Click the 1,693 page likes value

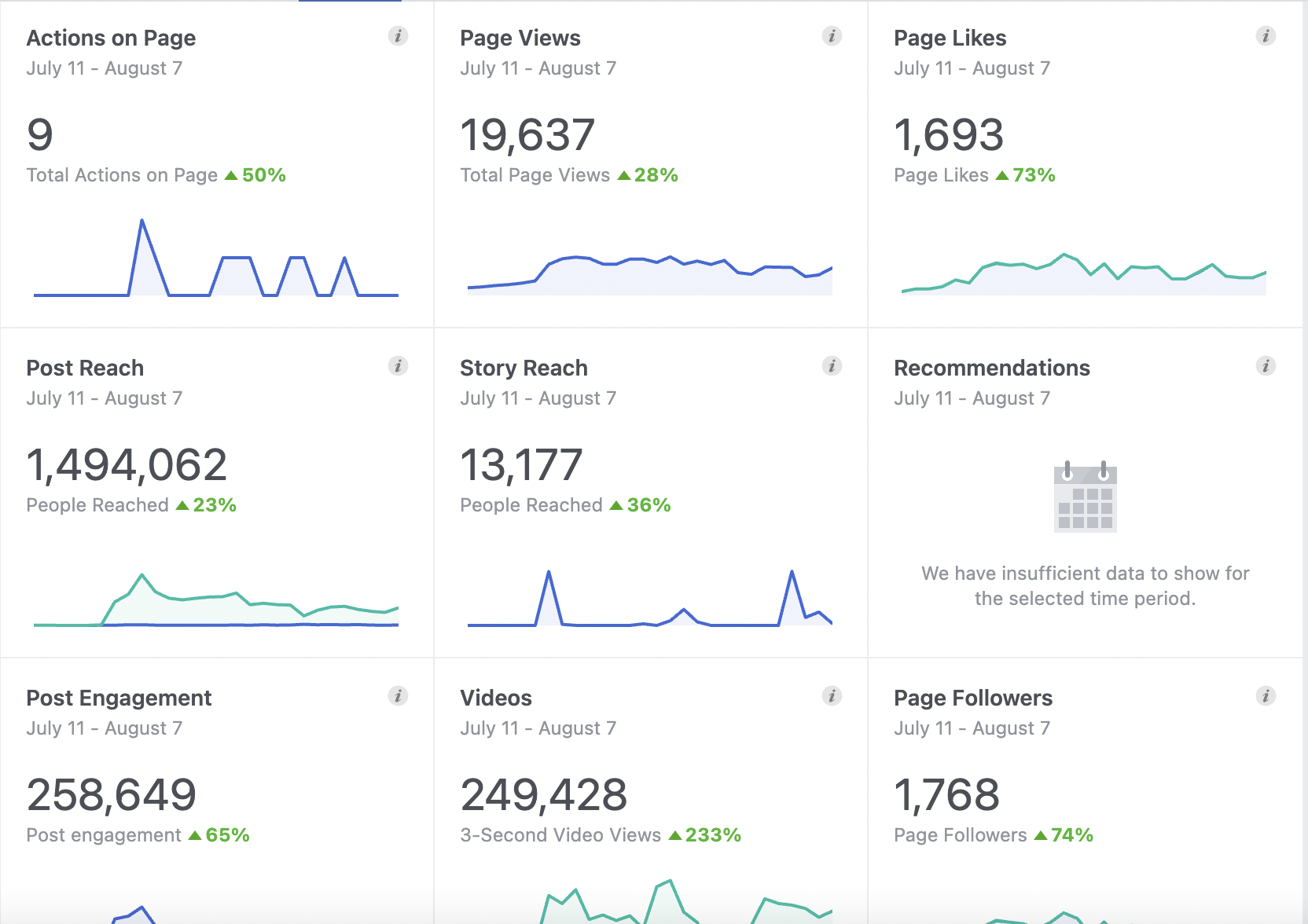[x=950, y=135]
